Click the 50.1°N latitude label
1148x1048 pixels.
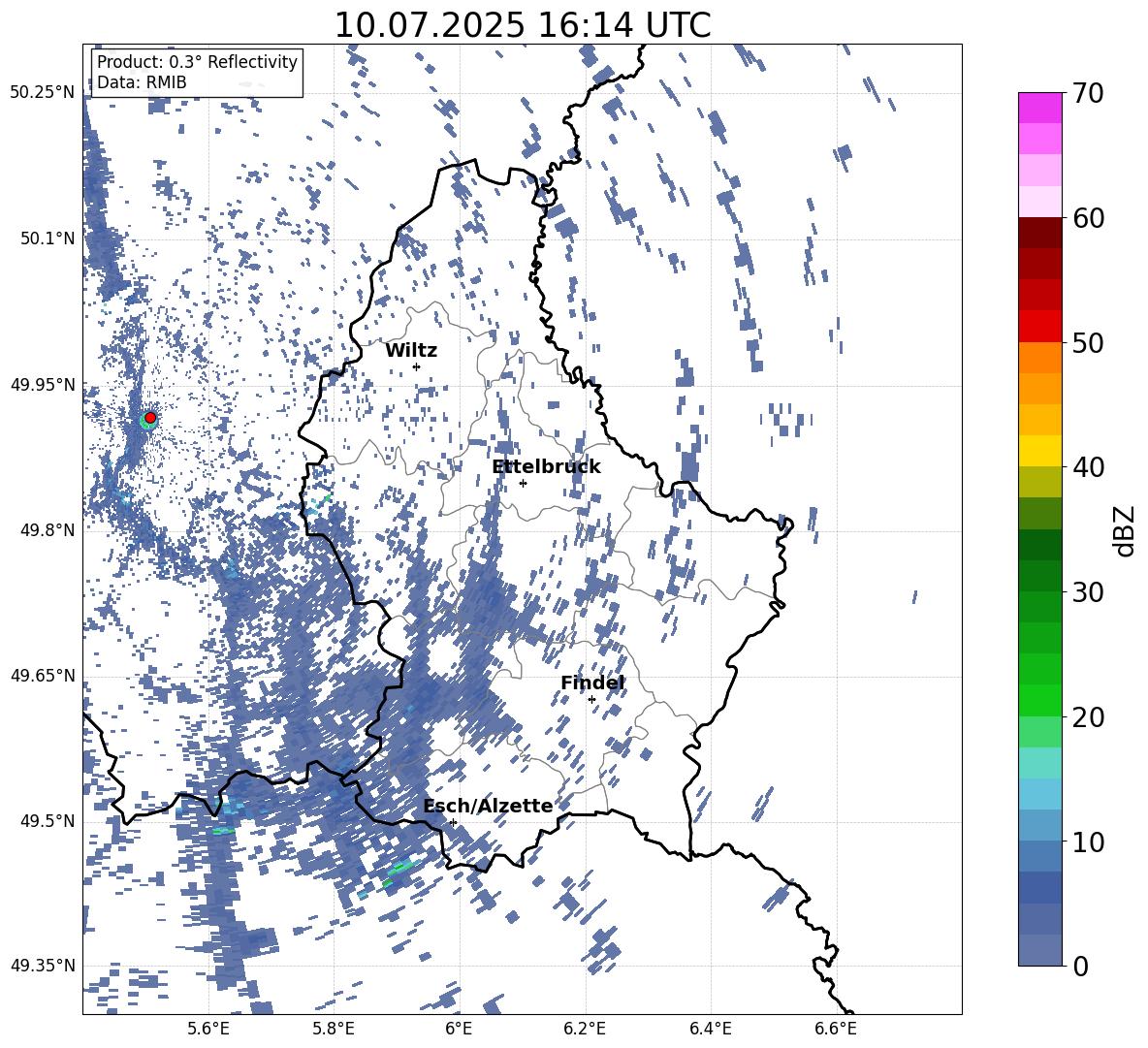tap(48, 238)
